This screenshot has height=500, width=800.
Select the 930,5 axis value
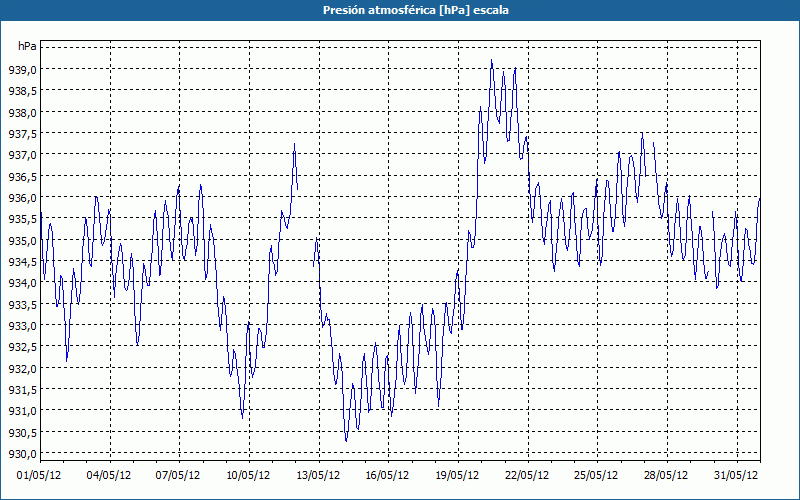coord(22,432)
